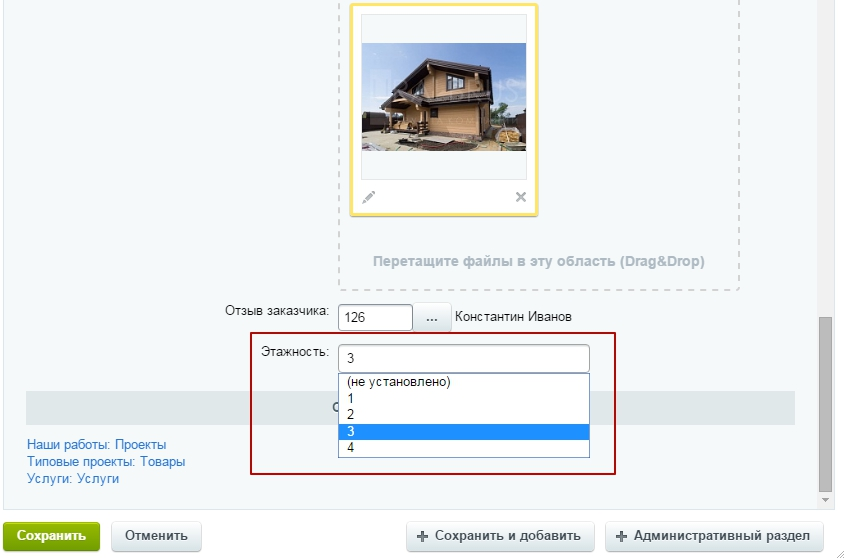The image size is (844, 558).
Task: Click the vertical scrollbar thumb
Action: [x=825, y=404]
